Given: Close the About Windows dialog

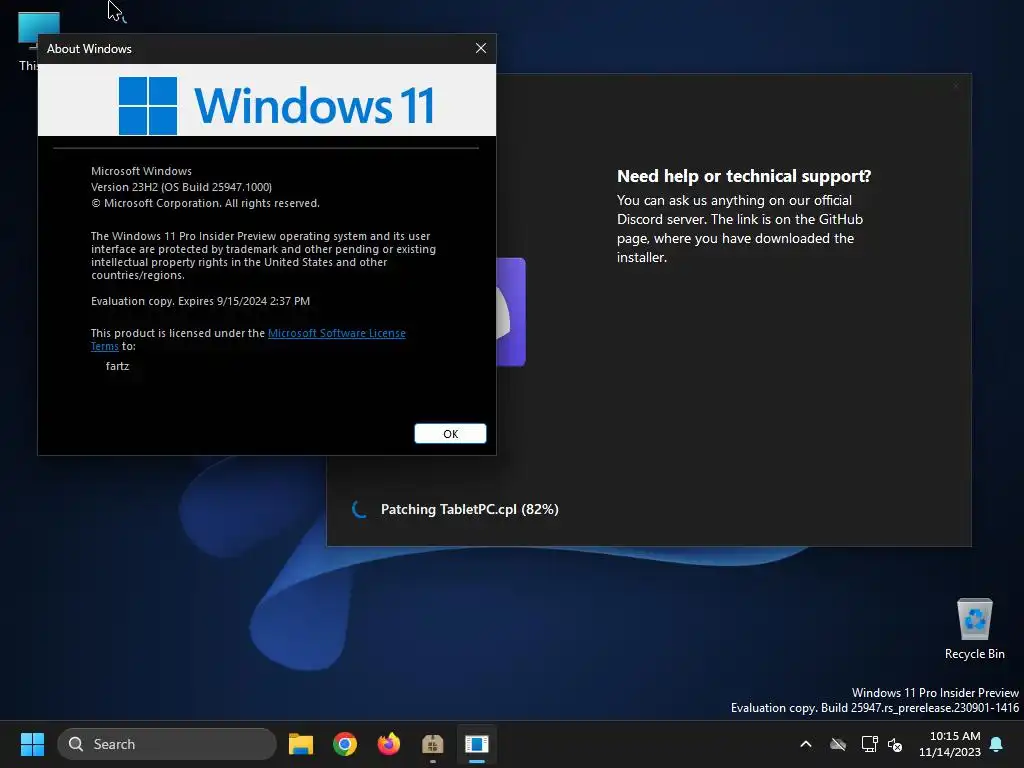Looking at the screenshot, I should point(481,48).
